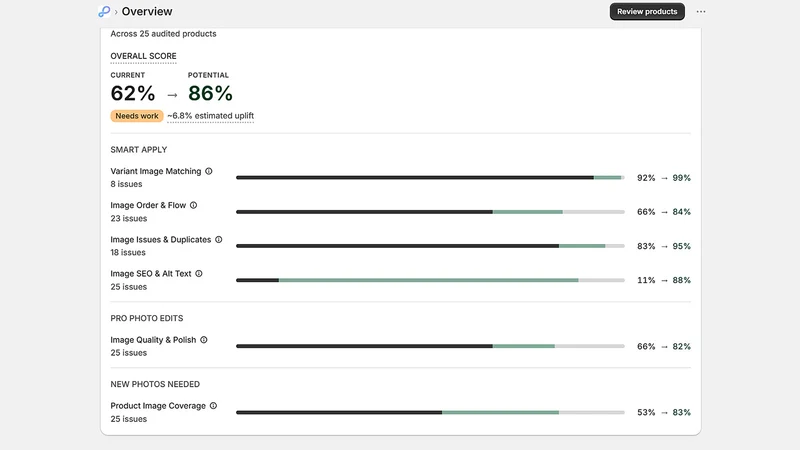Click the Review products button
This screenshot has height=450, width=800.
click(x=647, y=11)
